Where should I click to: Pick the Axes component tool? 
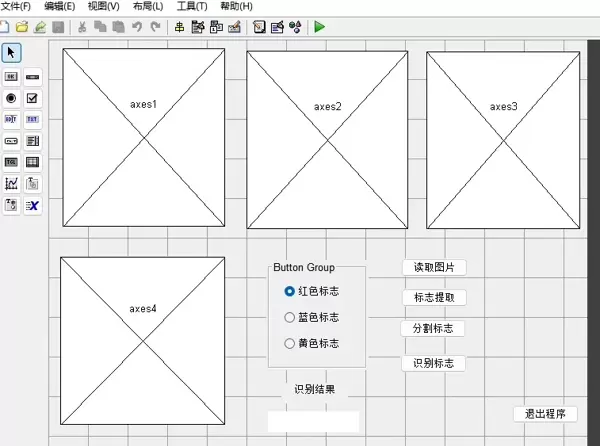(x=11, y=183)
